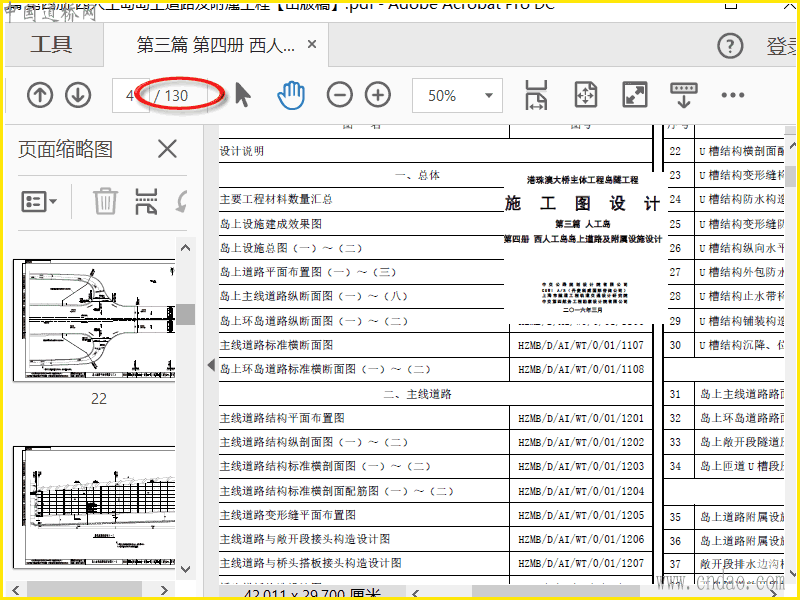Screen dimensions: 800x600
Task: Click 施工图设计 cover title
Action: [x=583, y=203]
